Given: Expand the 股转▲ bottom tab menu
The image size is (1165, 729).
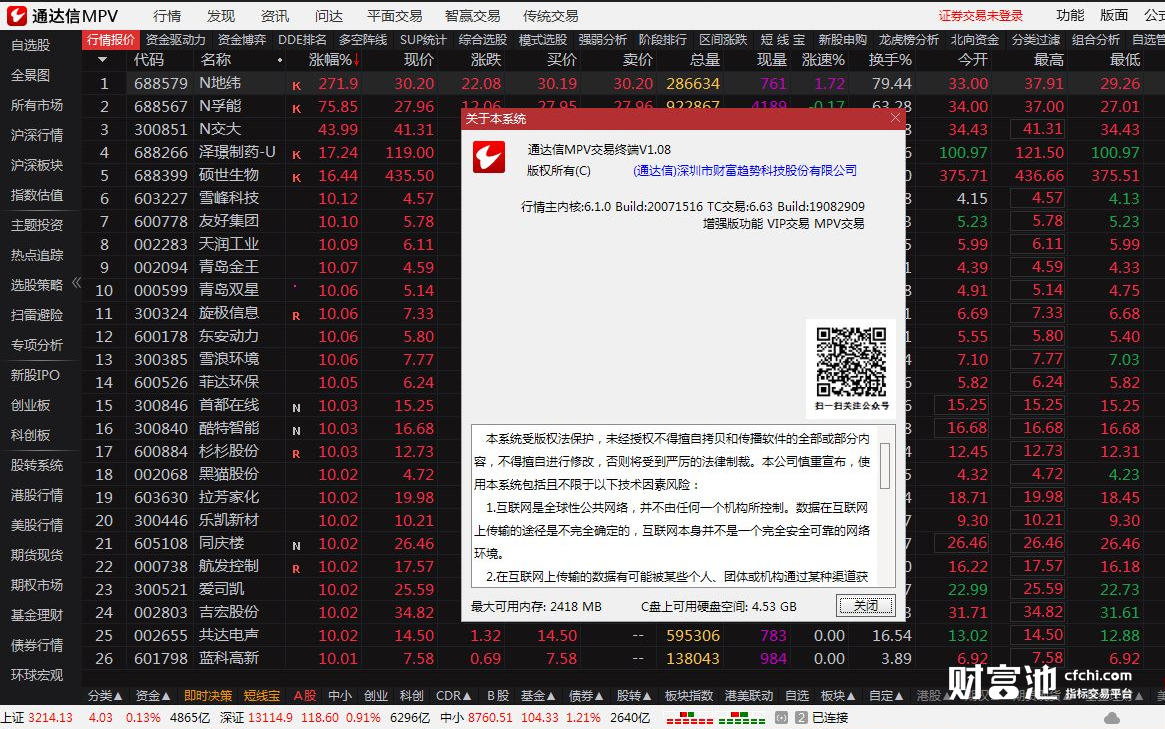Looking at the screenshot, I should tap(634, 696).
